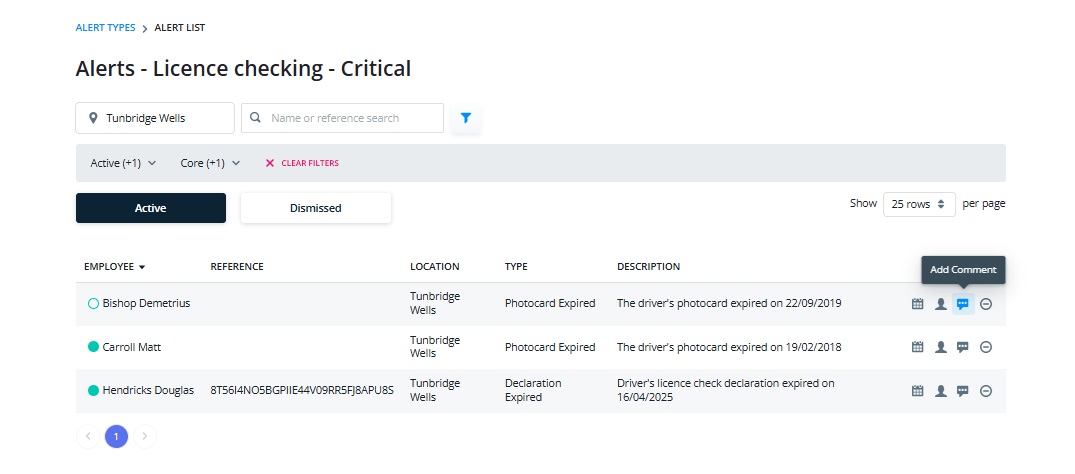
Task: Switch to the Active tab
Action: point(151,208)
